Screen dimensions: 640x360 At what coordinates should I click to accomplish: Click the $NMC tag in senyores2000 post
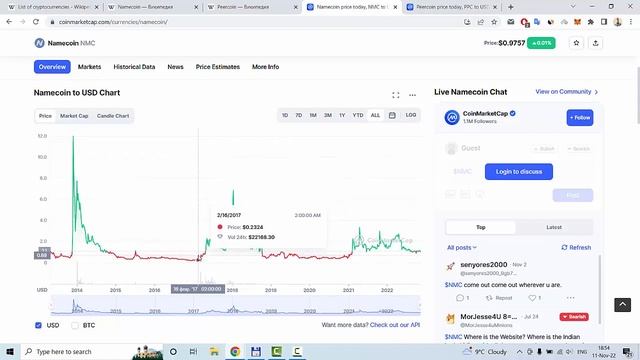pos(453,285)
